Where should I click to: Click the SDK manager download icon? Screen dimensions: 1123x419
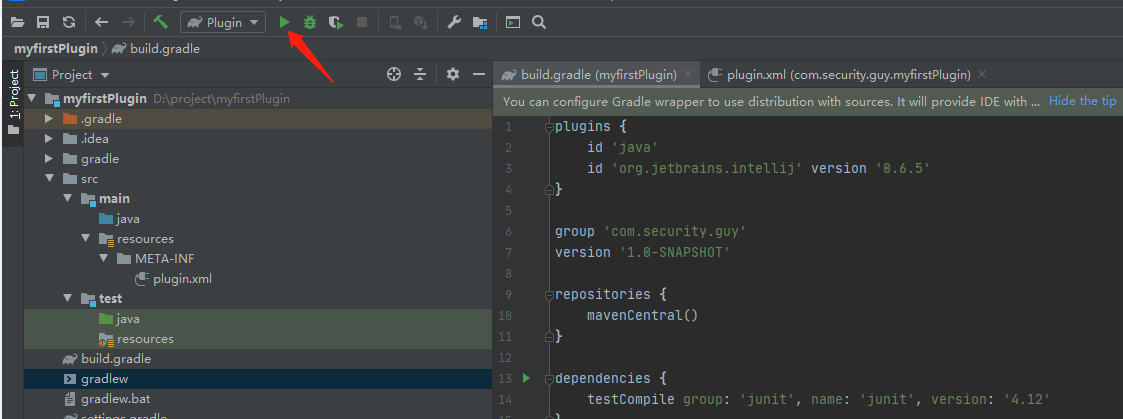[x=420, y=23]
